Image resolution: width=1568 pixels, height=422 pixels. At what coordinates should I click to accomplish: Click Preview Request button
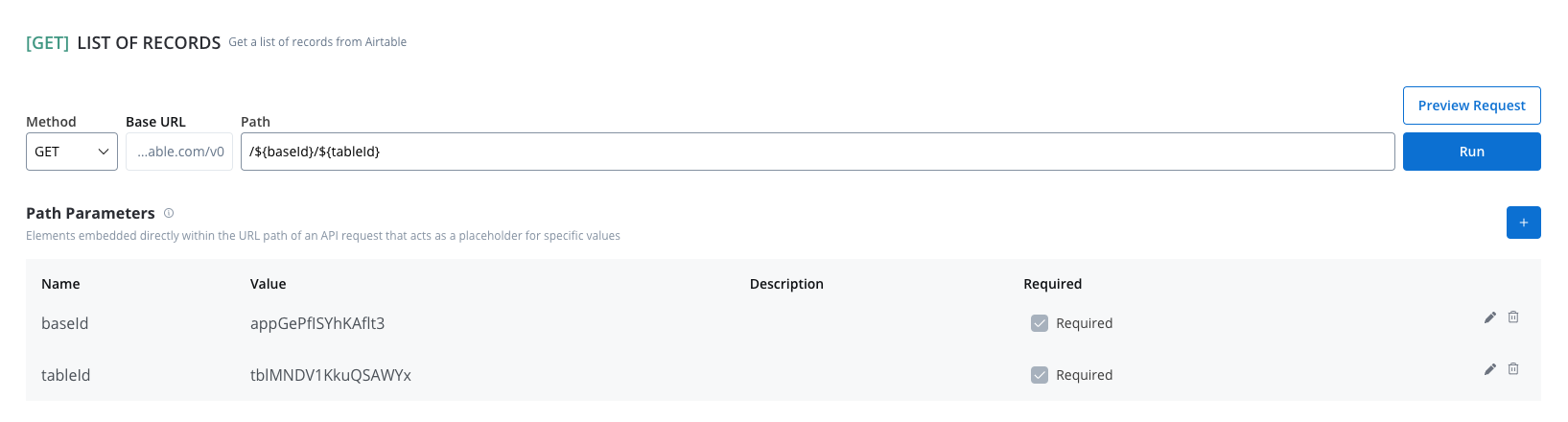(1472, 105)
